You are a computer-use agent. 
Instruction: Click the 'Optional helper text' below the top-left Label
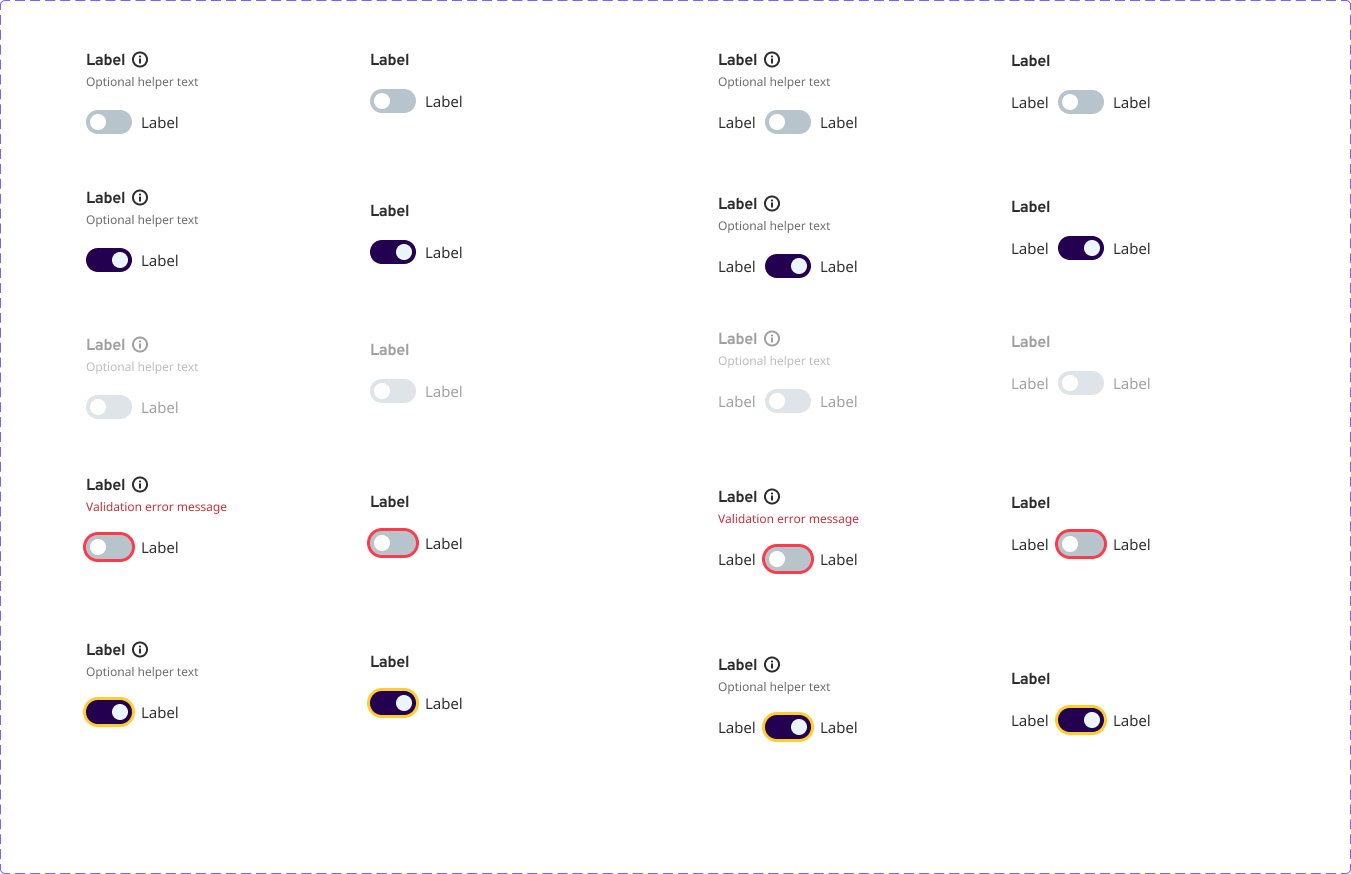[142, 81]
